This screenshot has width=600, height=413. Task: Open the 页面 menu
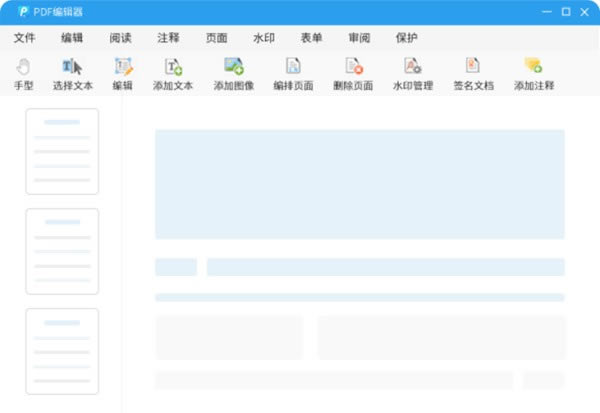[217, 38]
